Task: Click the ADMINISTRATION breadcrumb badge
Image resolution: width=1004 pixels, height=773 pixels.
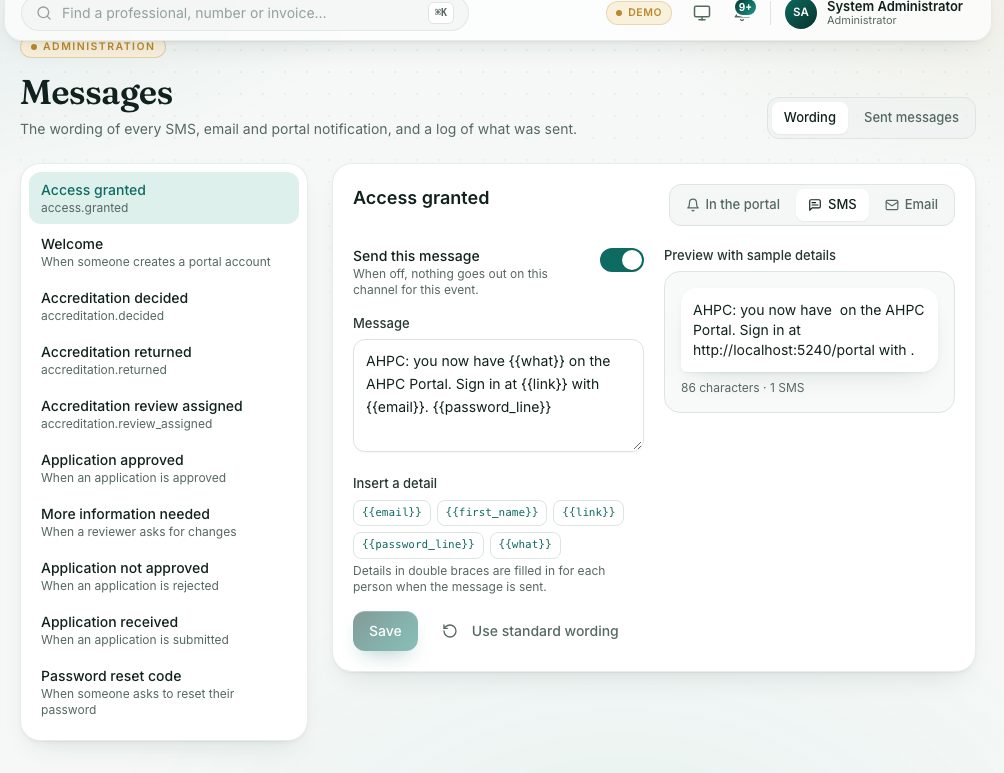Action: pos(93,47)
